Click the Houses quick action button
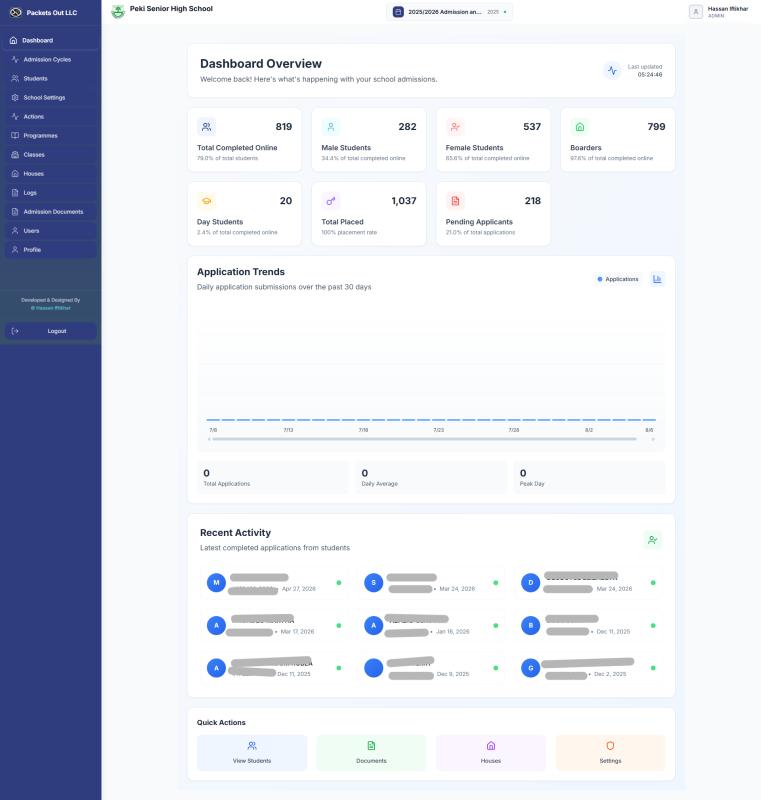This screenshot has height=800, width=761. tap(491, 753)
